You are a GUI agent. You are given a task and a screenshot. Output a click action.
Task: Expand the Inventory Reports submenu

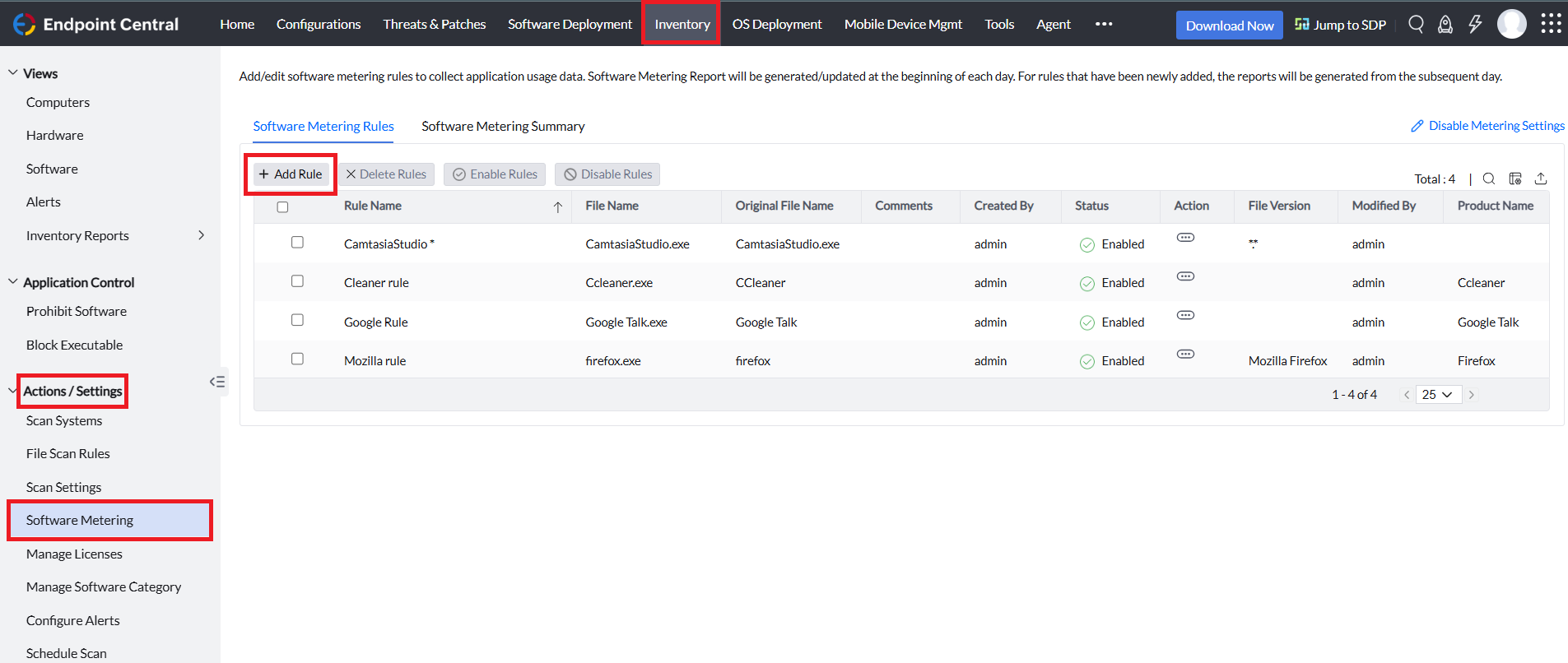pos(201,235)
